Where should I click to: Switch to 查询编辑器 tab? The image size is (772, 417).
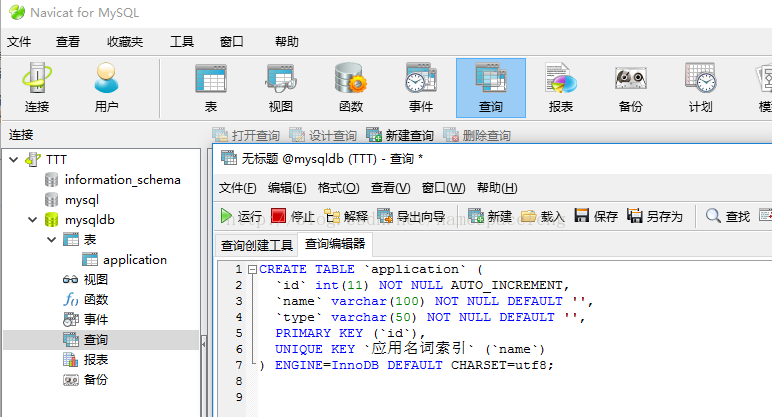click(x=335, y=244)
